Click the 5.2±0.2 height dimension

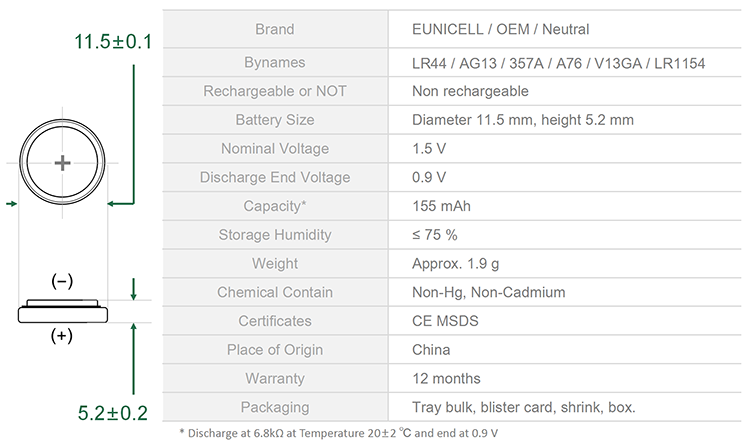(113, 413)
